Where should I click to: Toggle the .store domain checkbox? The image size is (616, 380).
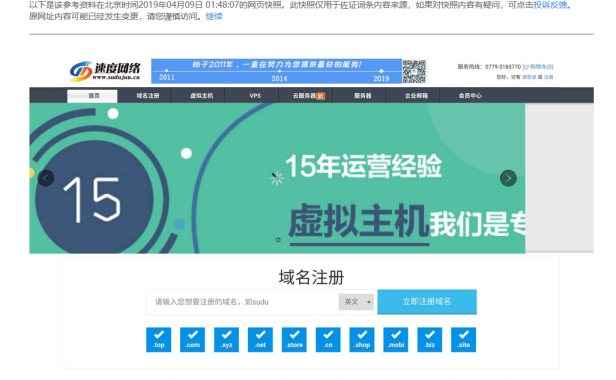tap(294, 340)
